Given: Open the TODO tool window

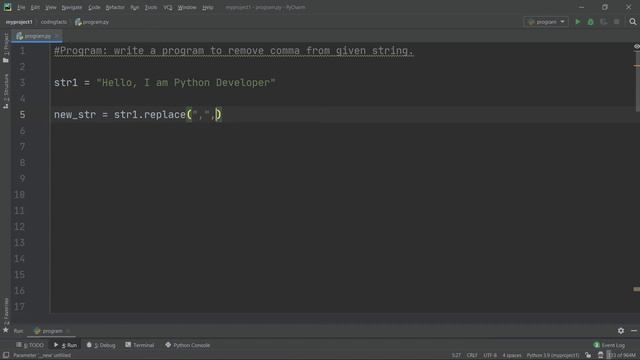Looking at the screenshot, I should (x=30, y=345).
